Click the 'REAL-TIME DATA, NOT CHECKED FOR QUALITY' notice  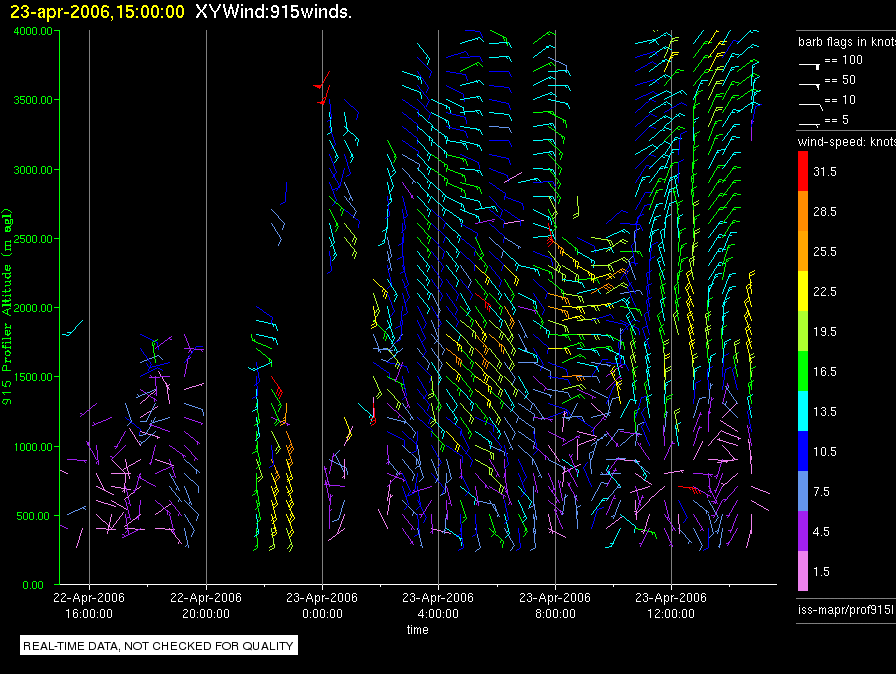point(158,645)
